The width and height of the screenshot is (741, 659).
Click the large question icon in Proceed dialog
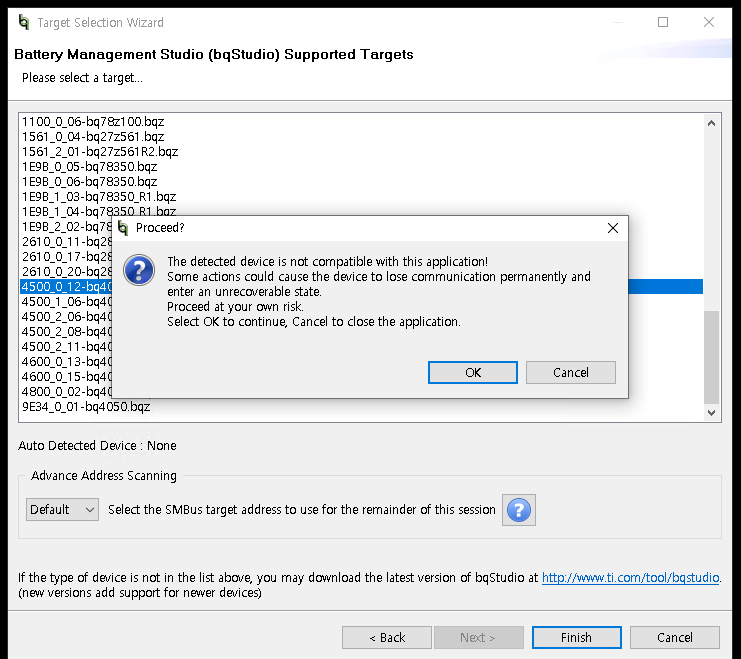139,270
